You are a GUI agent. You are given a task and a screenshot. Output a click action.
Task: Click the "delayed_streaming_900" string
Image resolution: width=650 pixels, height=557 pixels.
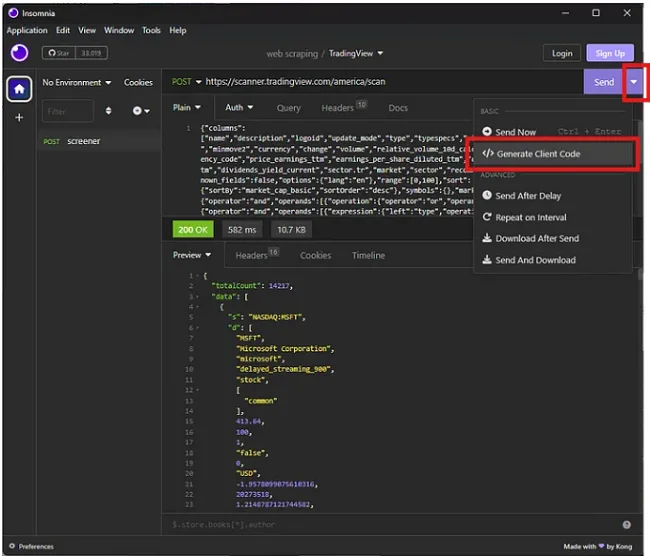[x=285, y=369]
